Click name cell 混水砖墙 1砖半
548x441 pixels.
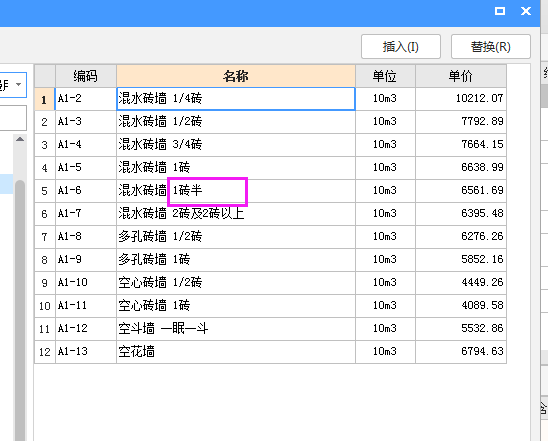236,191
